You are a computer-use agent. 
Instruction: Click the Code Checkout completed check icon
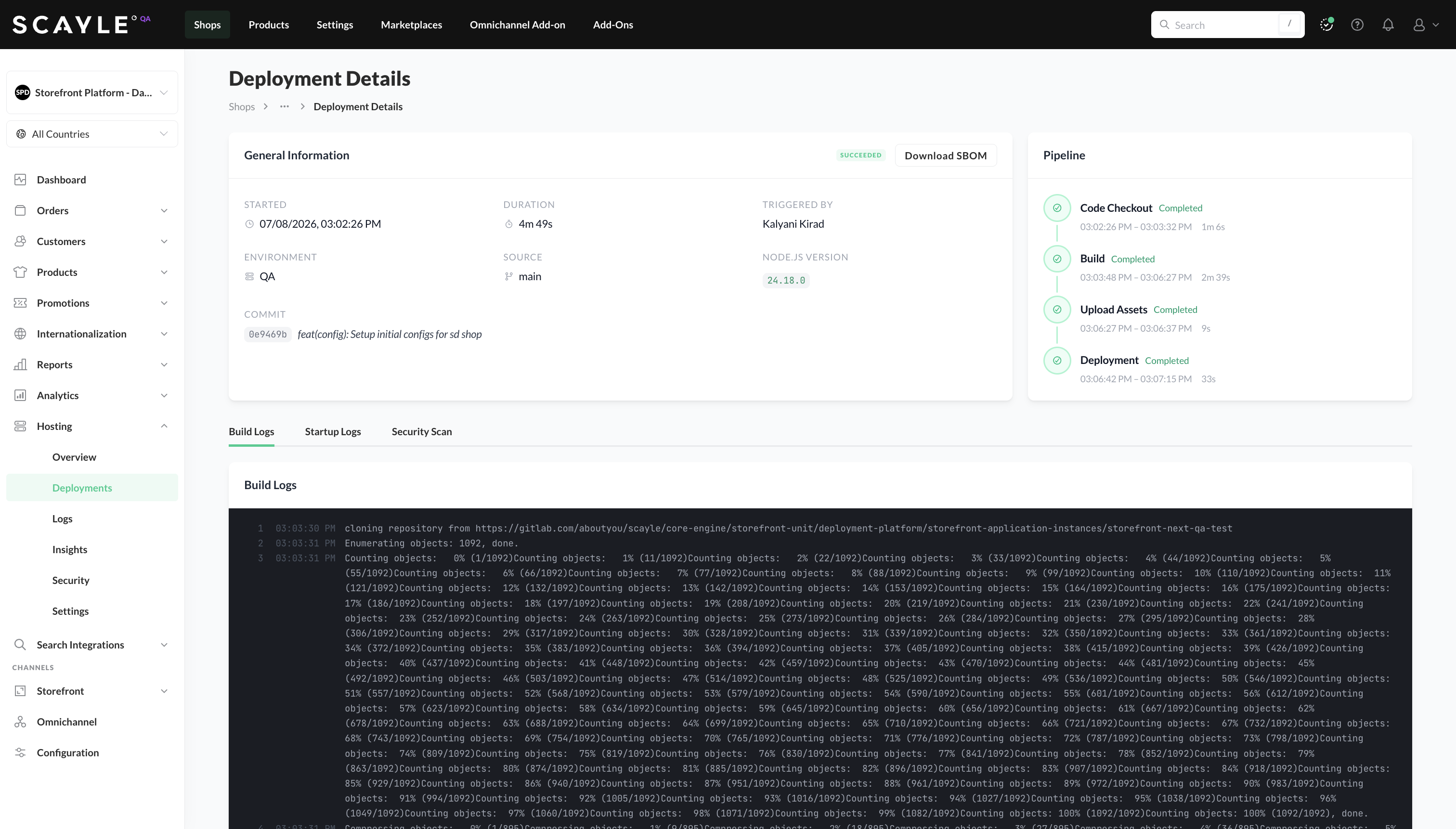[x=1057, y=208]
